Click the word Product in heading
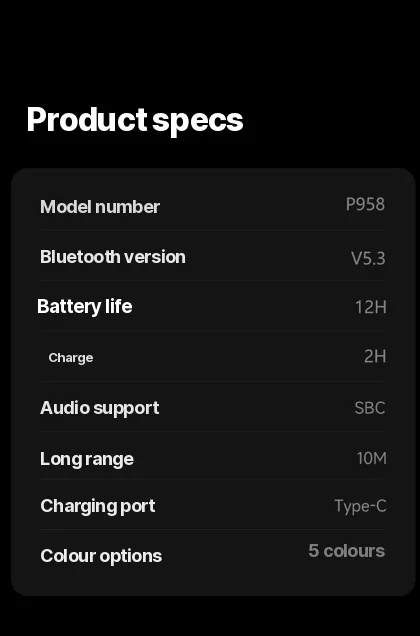The image size is (420, 636). point(87,119)
